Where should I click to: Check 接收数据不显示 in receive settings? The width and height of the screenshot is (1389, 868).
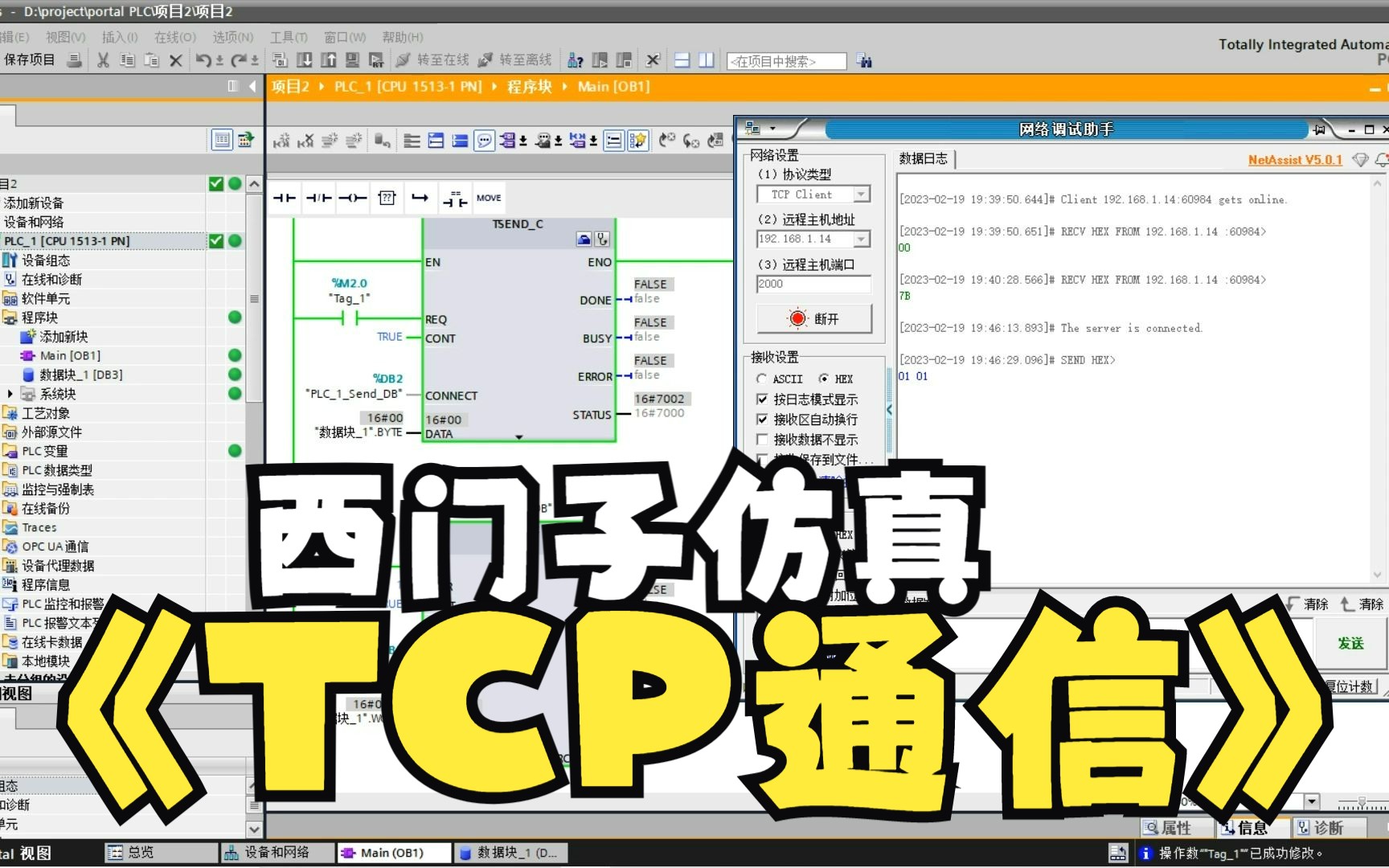coord(762,440)
